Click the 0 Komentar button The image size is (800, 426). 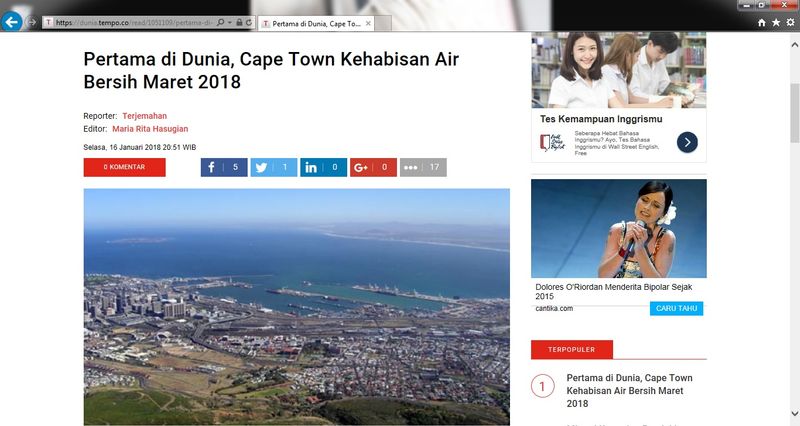point(124,167)
